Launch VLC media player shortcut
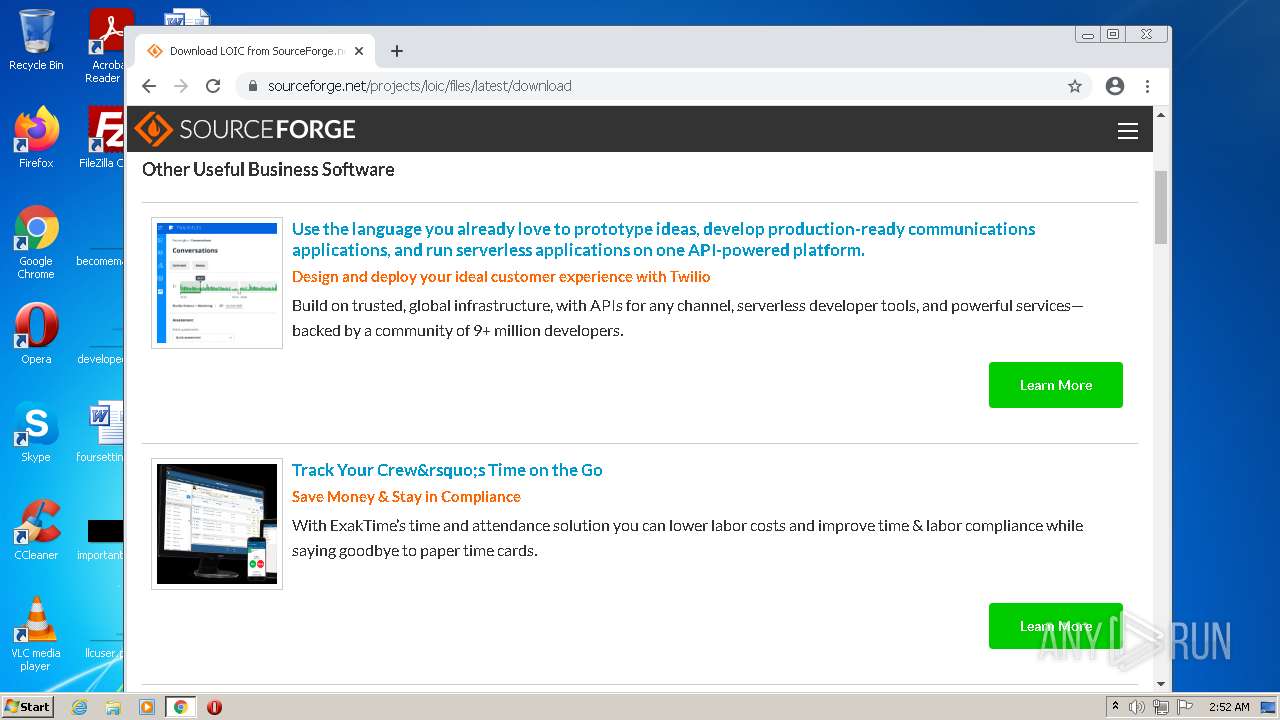The image size is (1280, 720). (x=36, y=634)
